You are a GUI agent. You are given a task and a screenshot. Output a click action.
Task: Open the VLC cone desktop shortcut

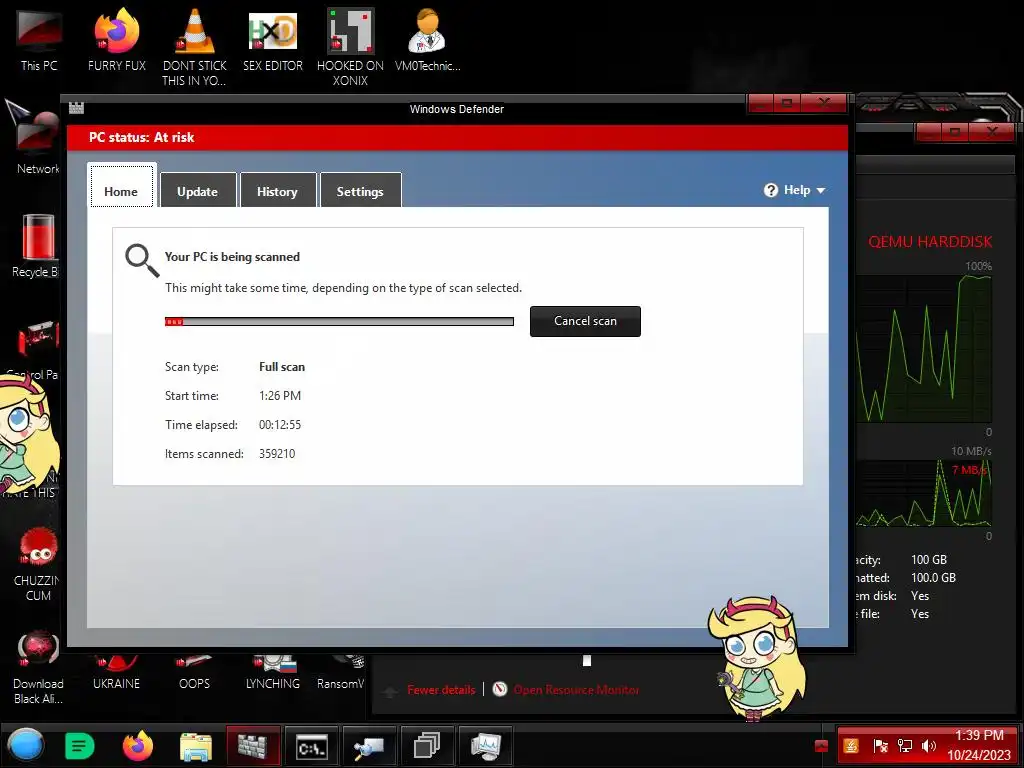pyautogui.click(x=194, y=47)
